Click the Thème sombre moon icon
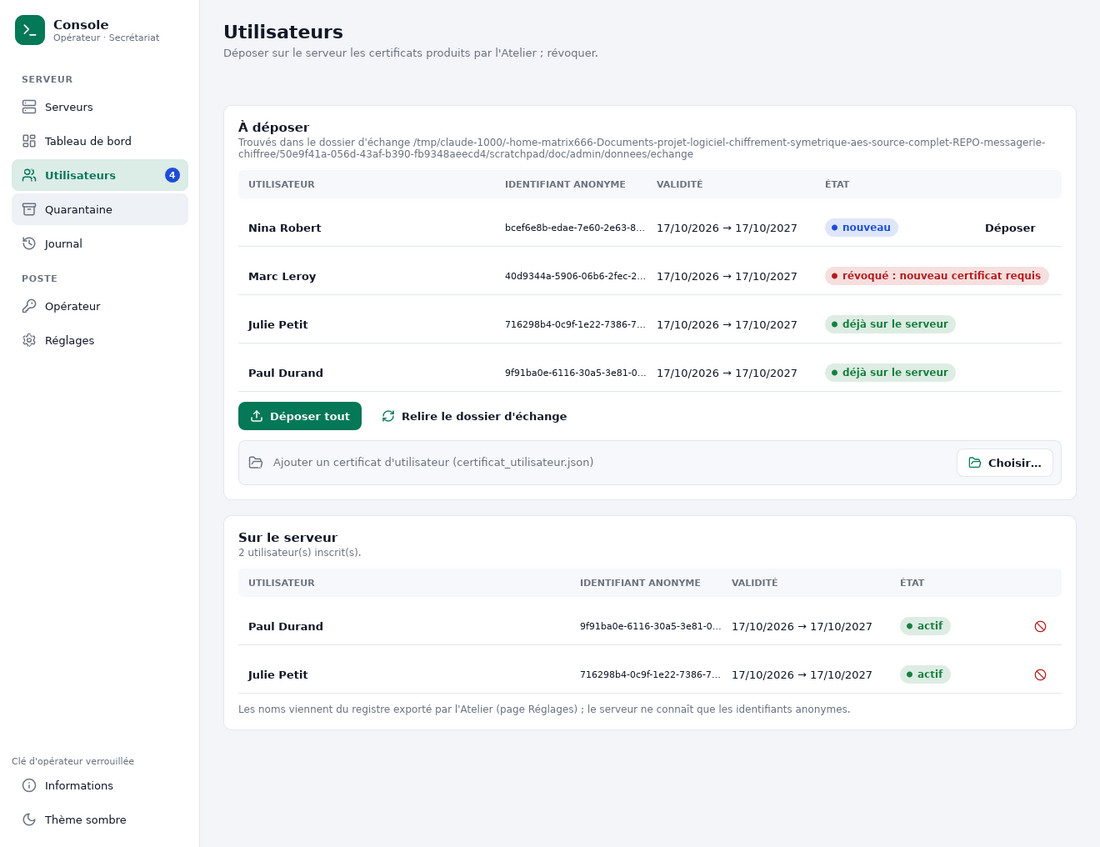This screenshot has width=1100, height=847. pos(29,820)
